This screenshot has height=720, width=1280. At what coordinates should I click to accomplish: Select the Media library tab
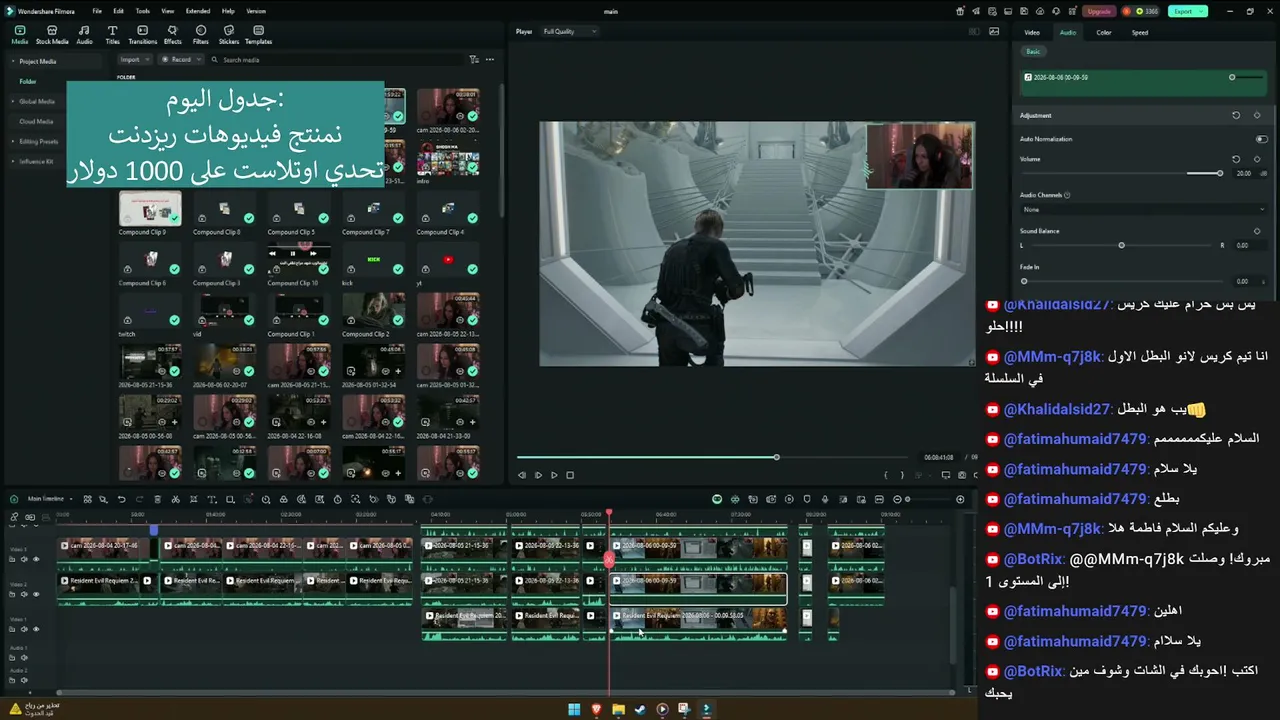(x=20, y=35)
